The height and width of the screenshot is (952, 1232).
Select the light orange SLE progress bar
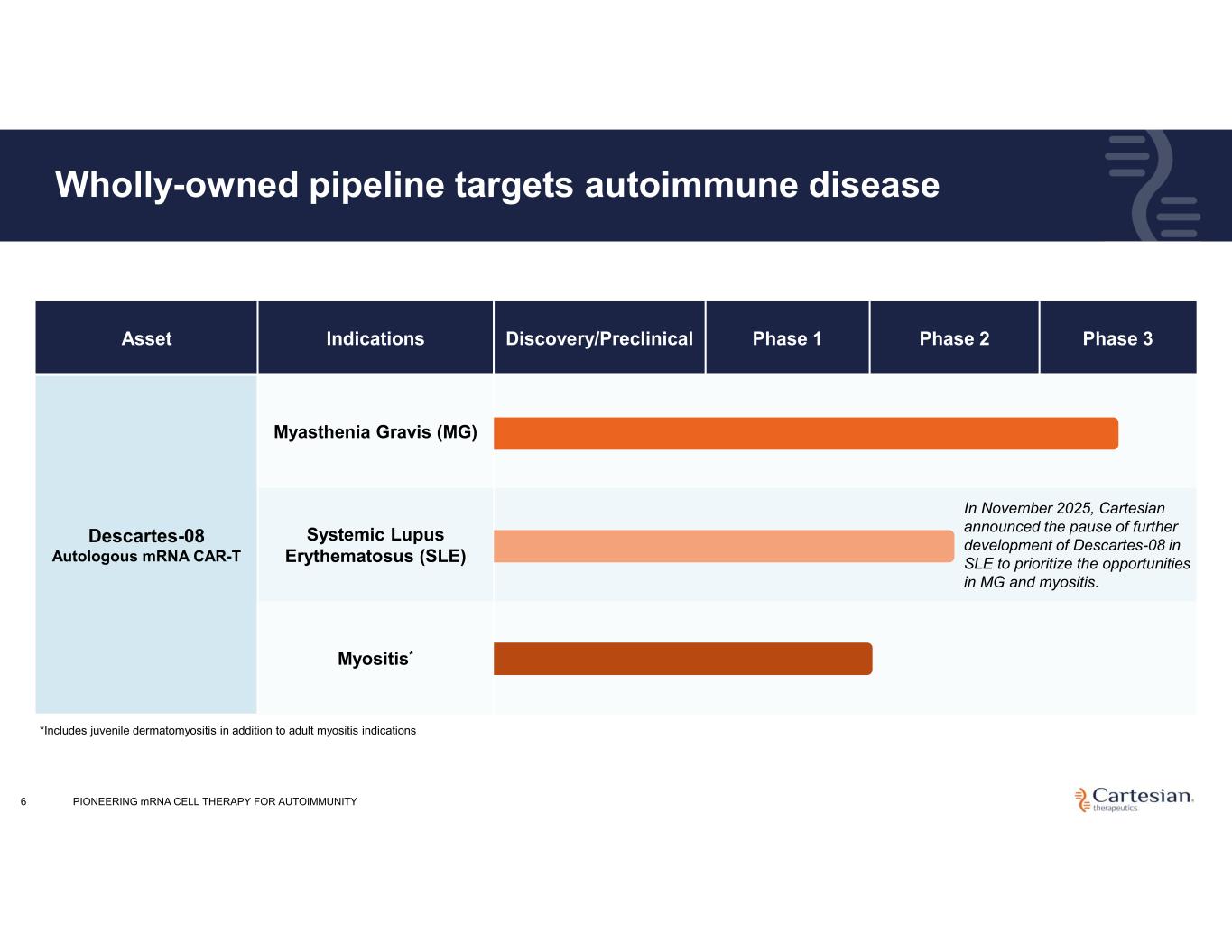tap(723, 546)
